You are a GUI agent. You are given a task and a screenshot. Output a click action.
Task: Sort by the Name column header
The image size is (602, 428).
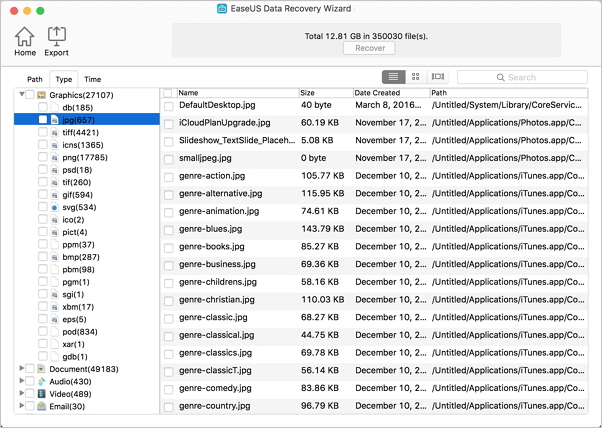point(237,93)
